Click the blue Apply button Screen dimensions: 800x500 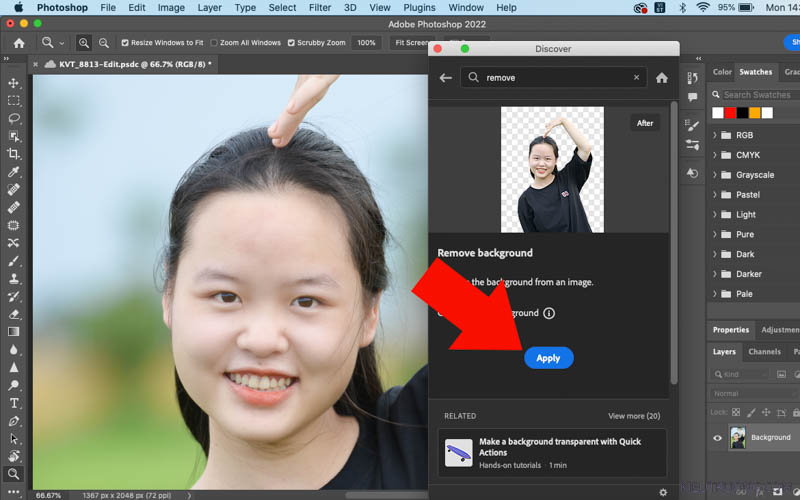(x=548, y=358)
